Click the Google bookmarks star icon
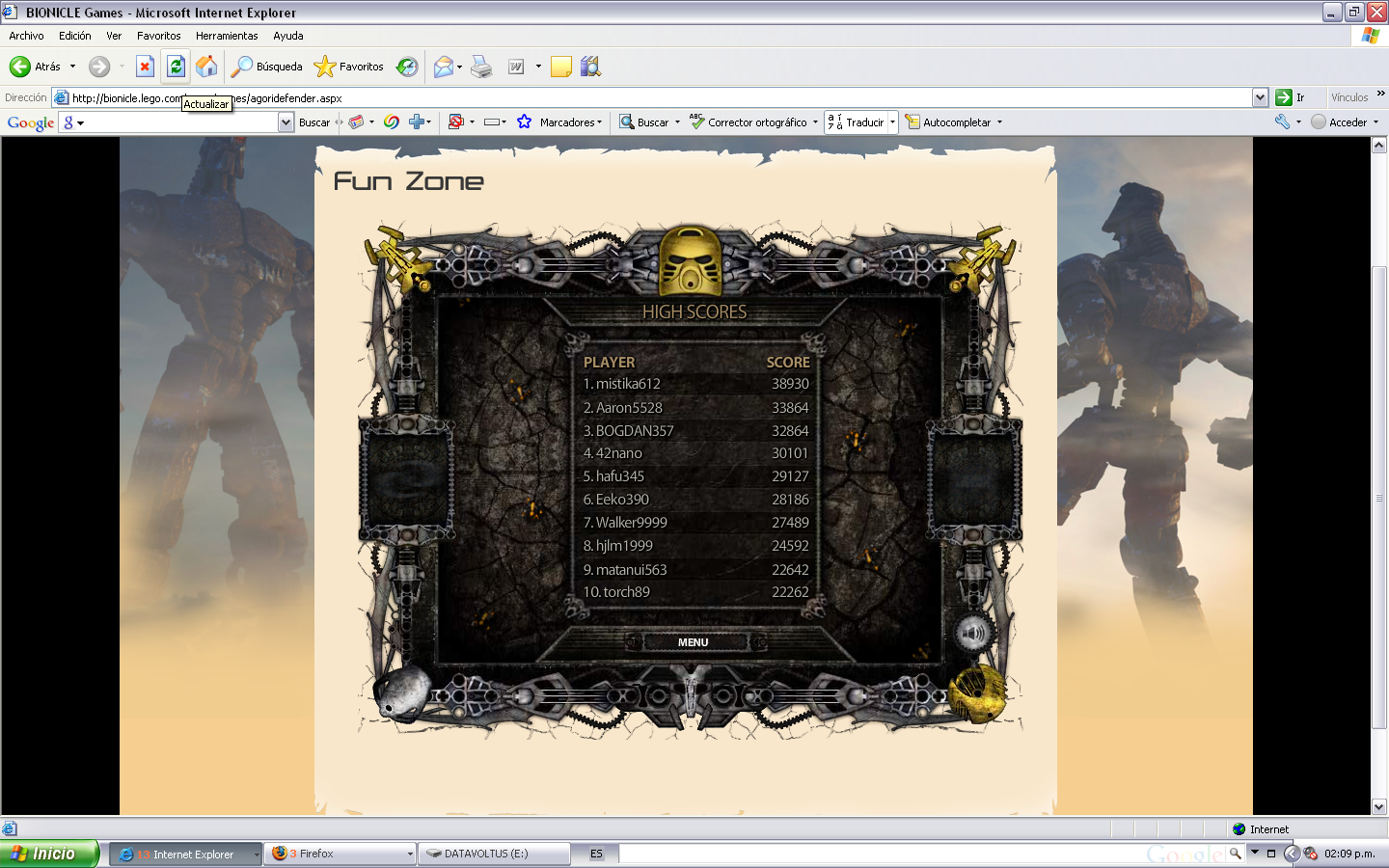This screenshot has width=1389, height=868. 524,122
